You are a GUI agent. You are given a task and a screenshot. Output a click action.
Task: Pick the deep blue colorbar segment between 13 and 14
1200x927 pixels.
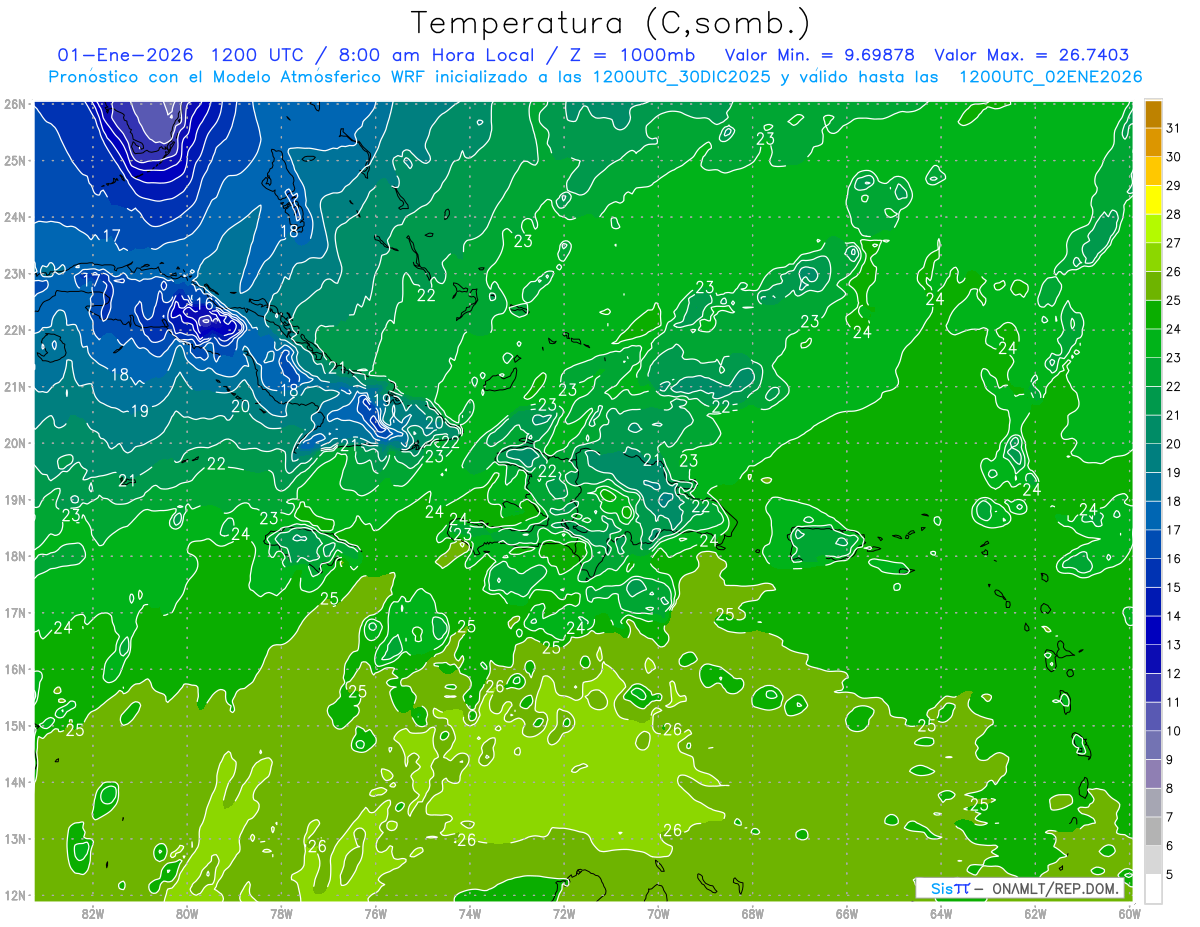1153,631
